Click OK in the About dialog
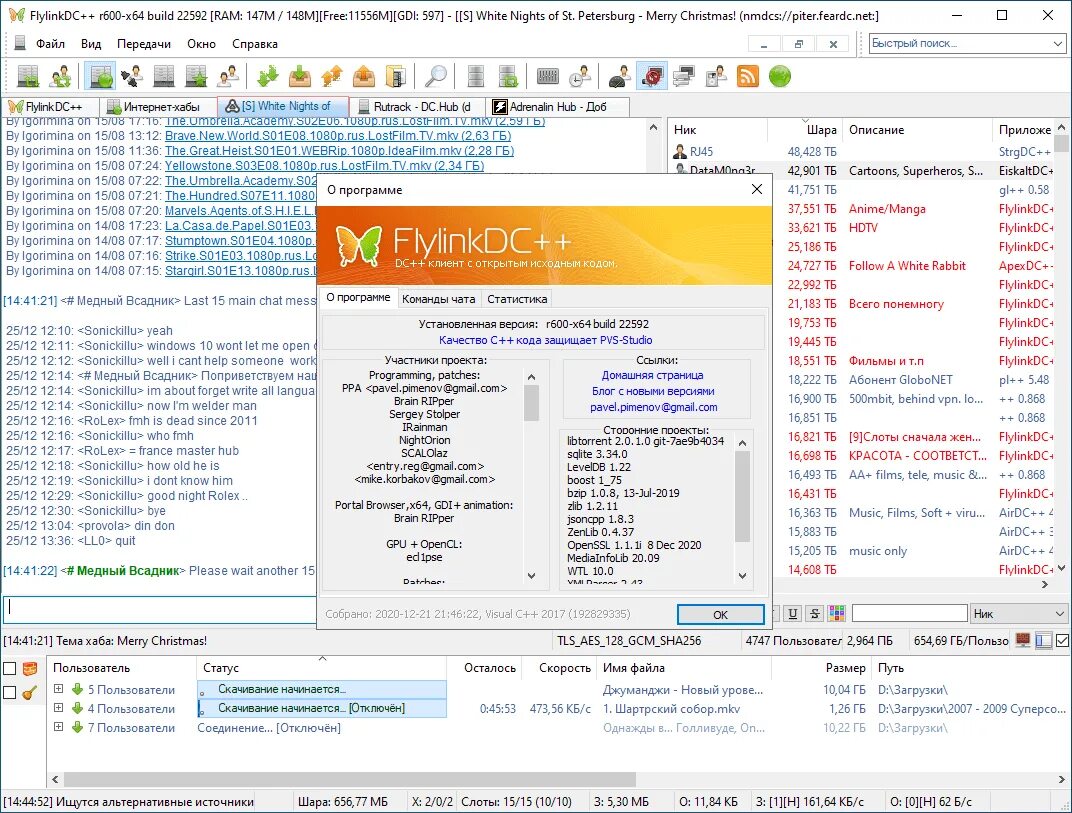 721,615
